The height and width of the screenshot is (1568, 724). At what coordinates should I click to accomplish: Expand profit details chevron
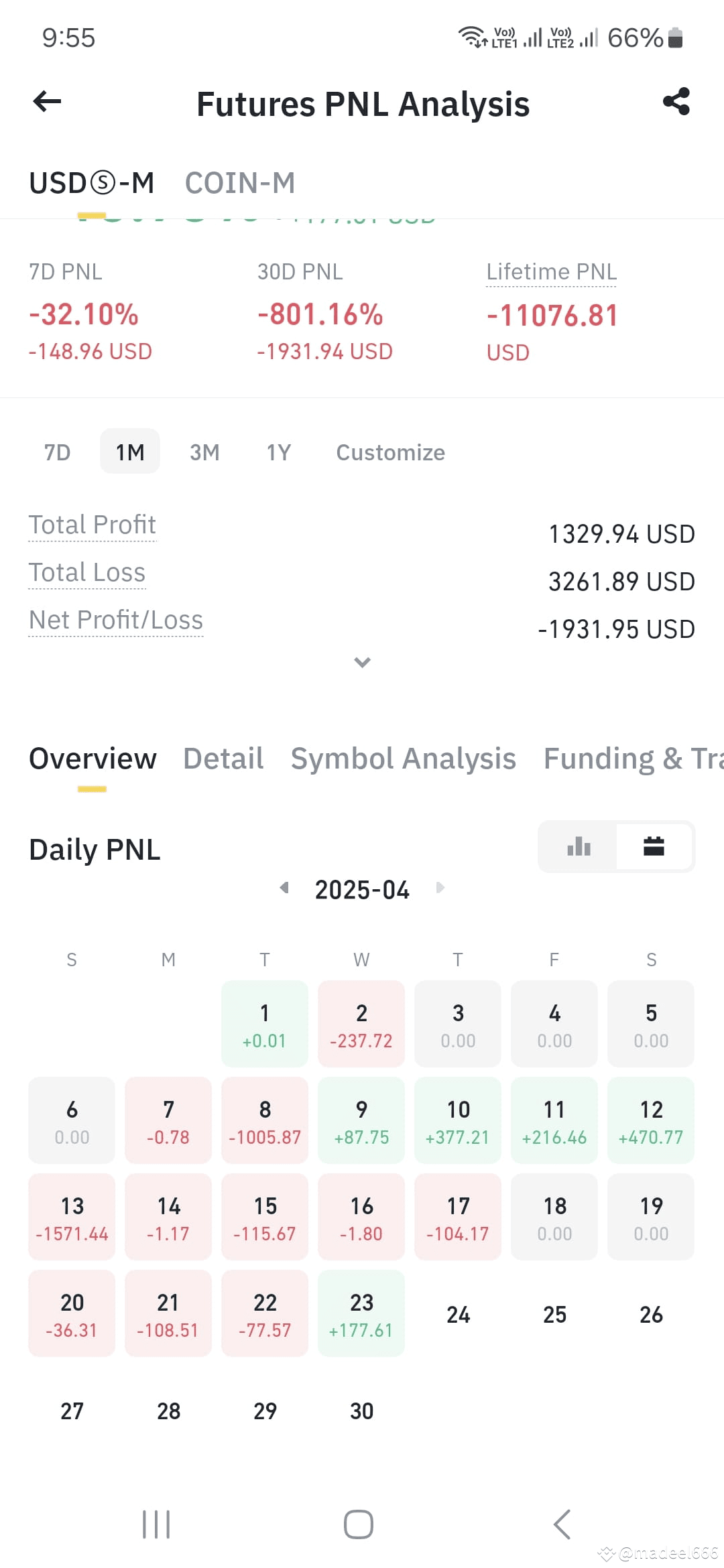coord(362,662)
